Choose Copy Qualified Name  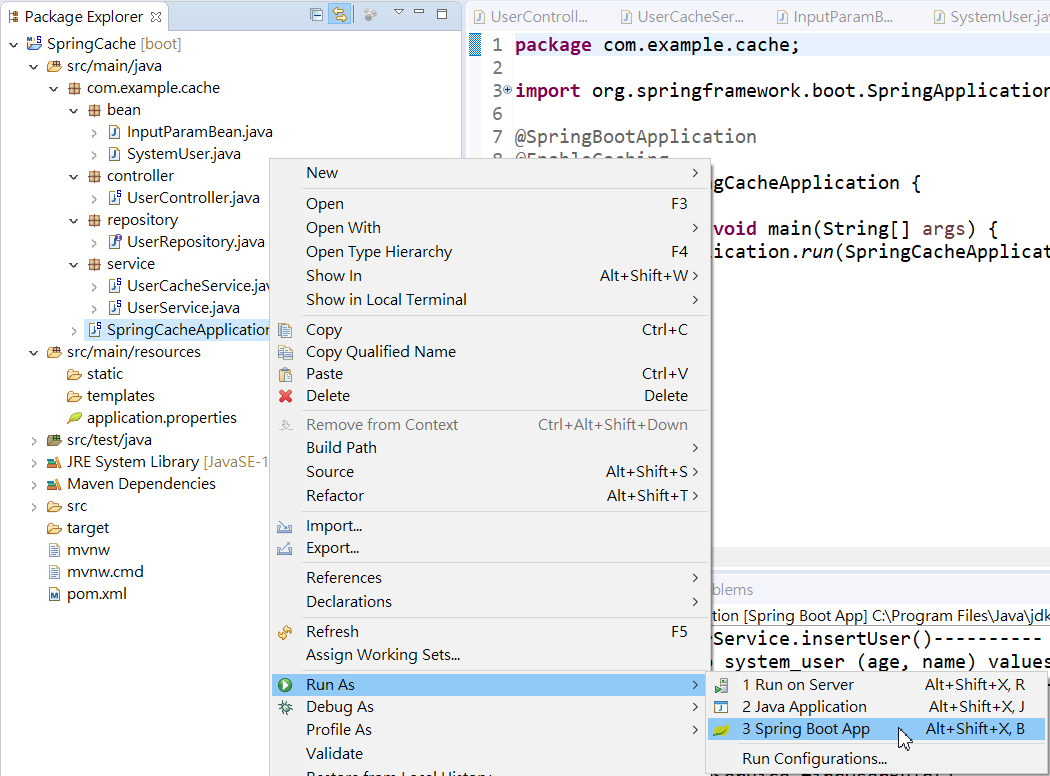490,352
